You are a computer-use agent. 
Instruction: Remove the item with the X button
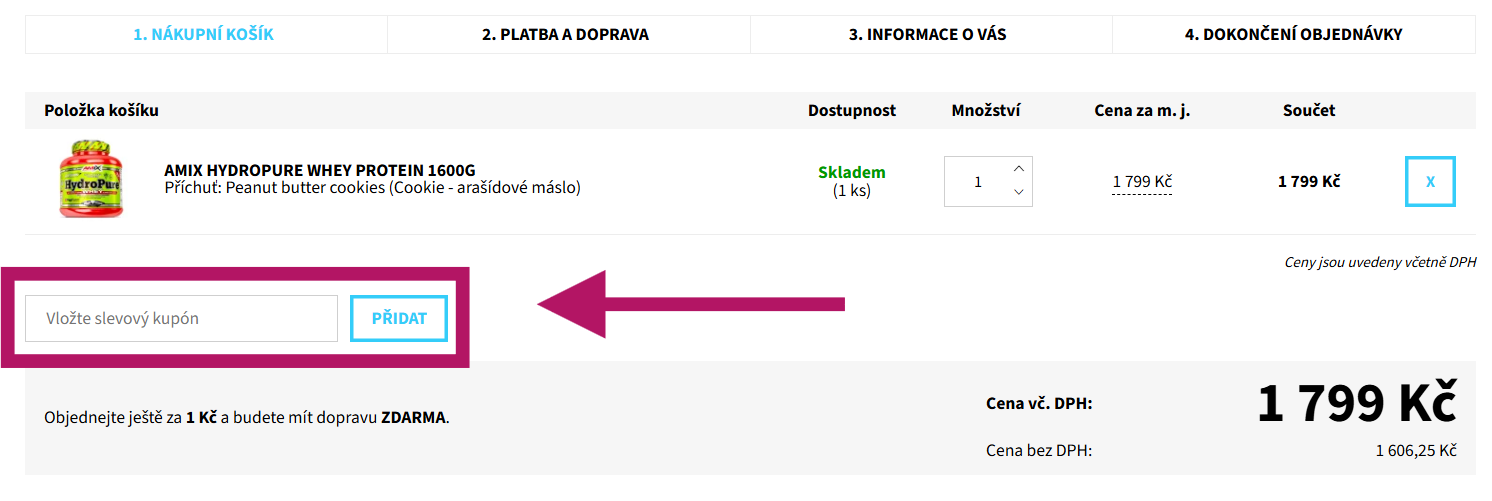1430,182
